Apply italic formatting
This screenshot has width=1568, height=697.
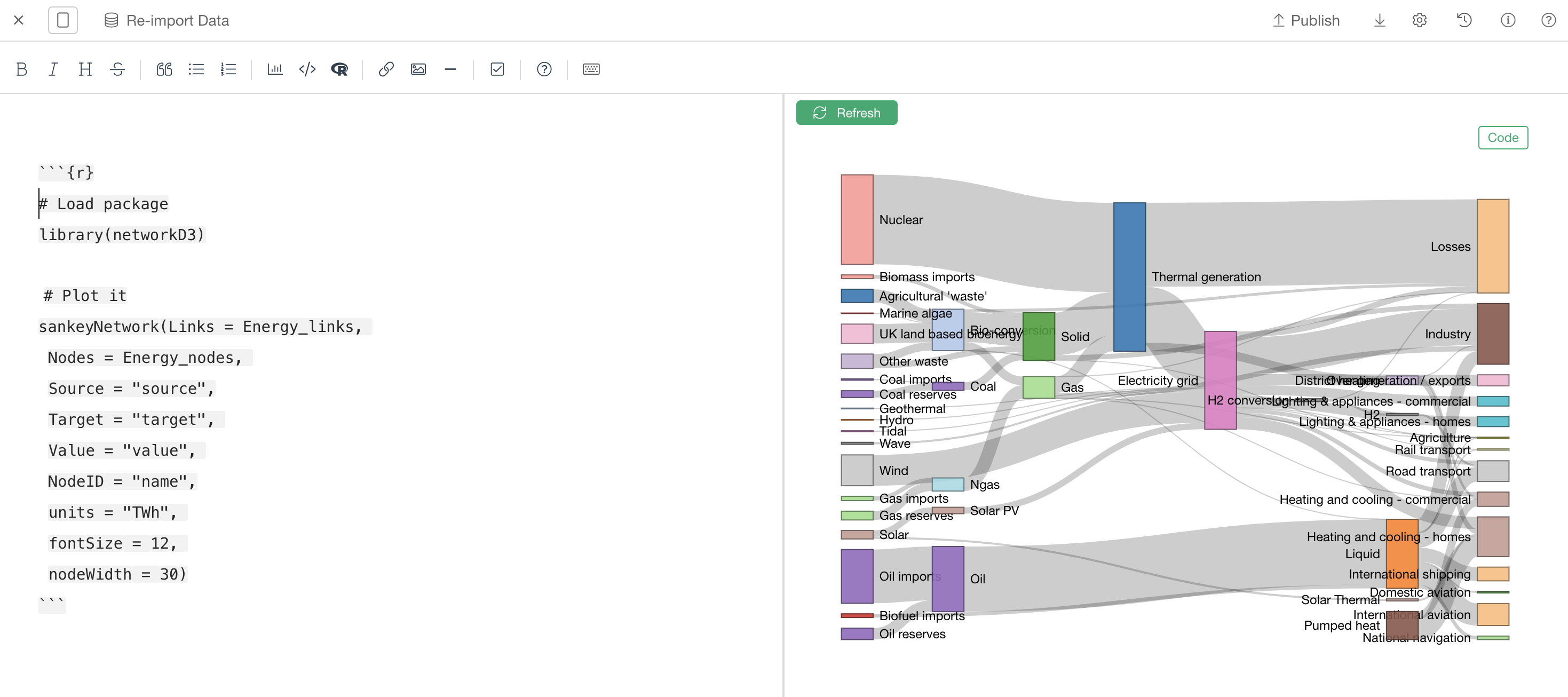click(53, 69)
